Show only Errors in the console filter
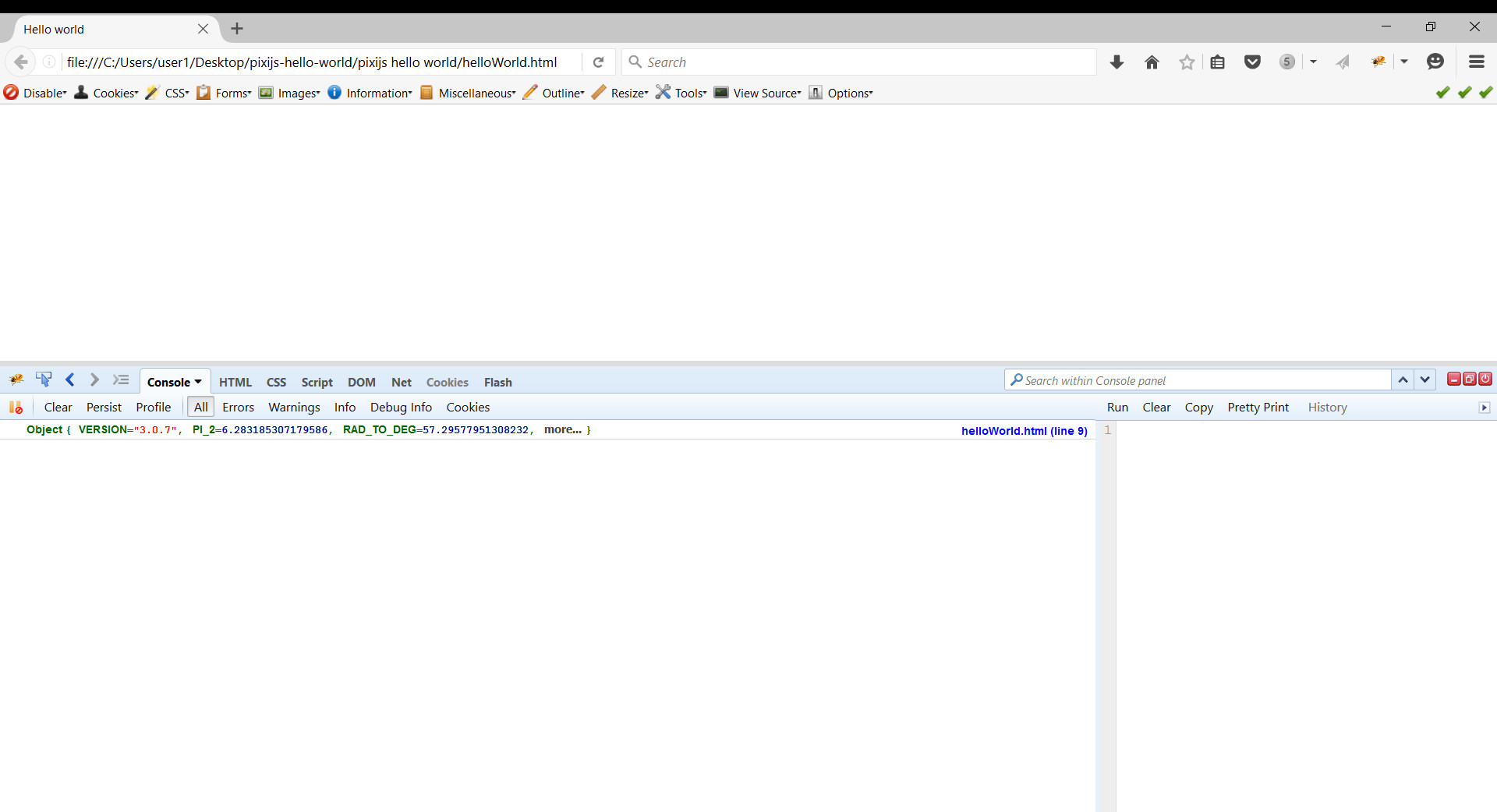 (x=238, y=407)
